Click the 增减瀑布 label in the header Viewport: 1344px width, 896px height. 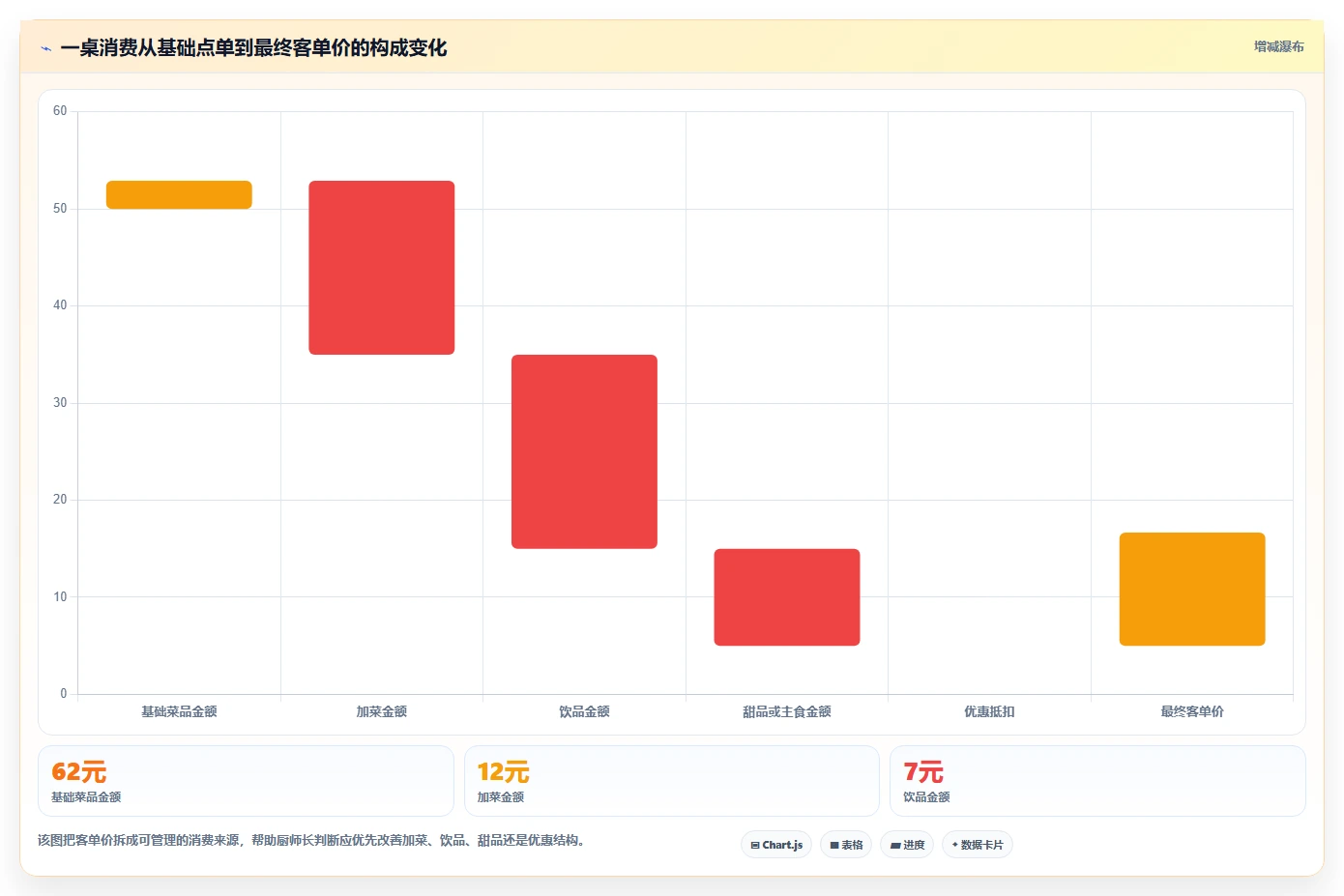1278,46
